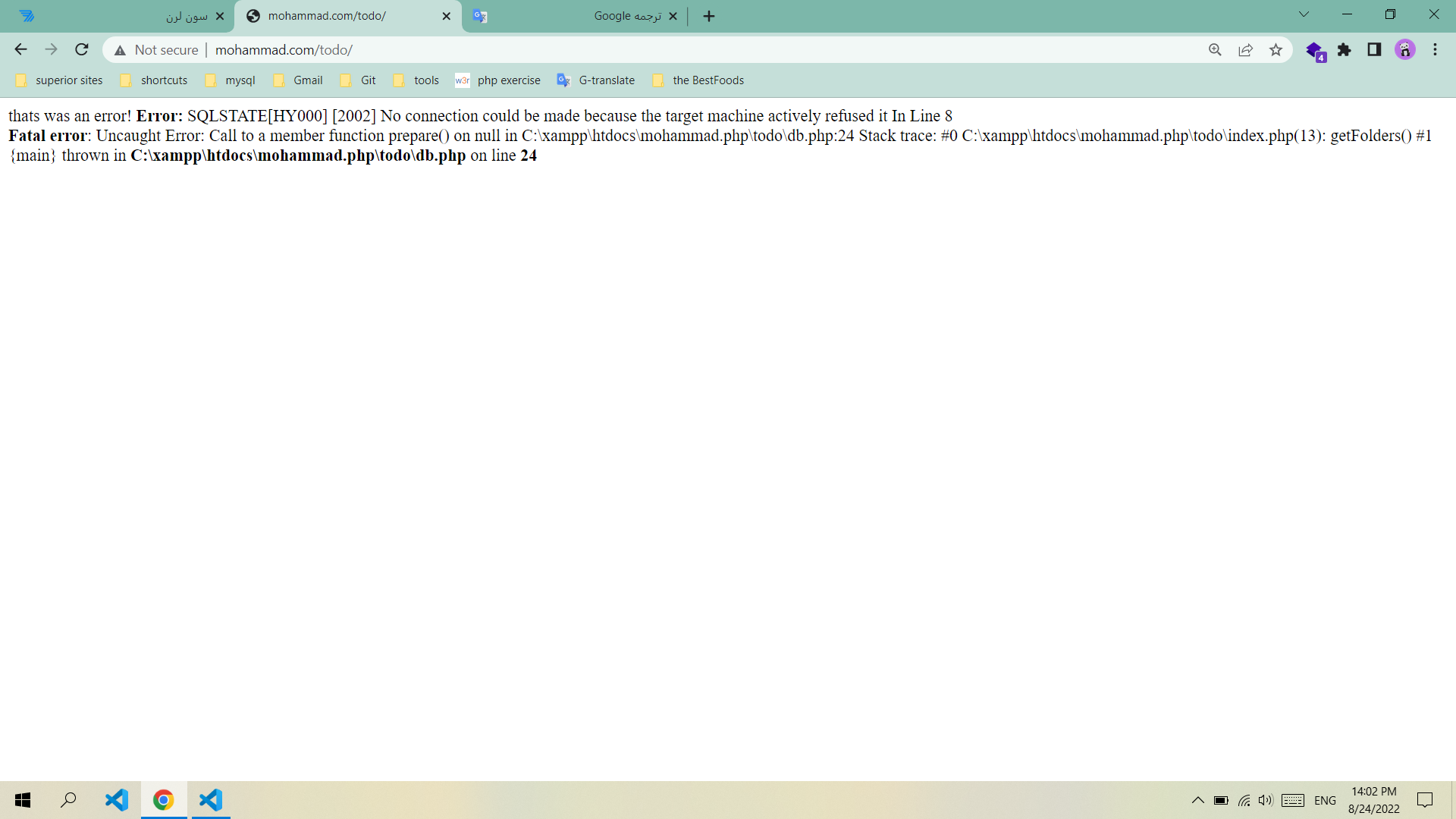Reload the mohammad.com/todo page
The image size is (1456, 819).
click(82, 50)
